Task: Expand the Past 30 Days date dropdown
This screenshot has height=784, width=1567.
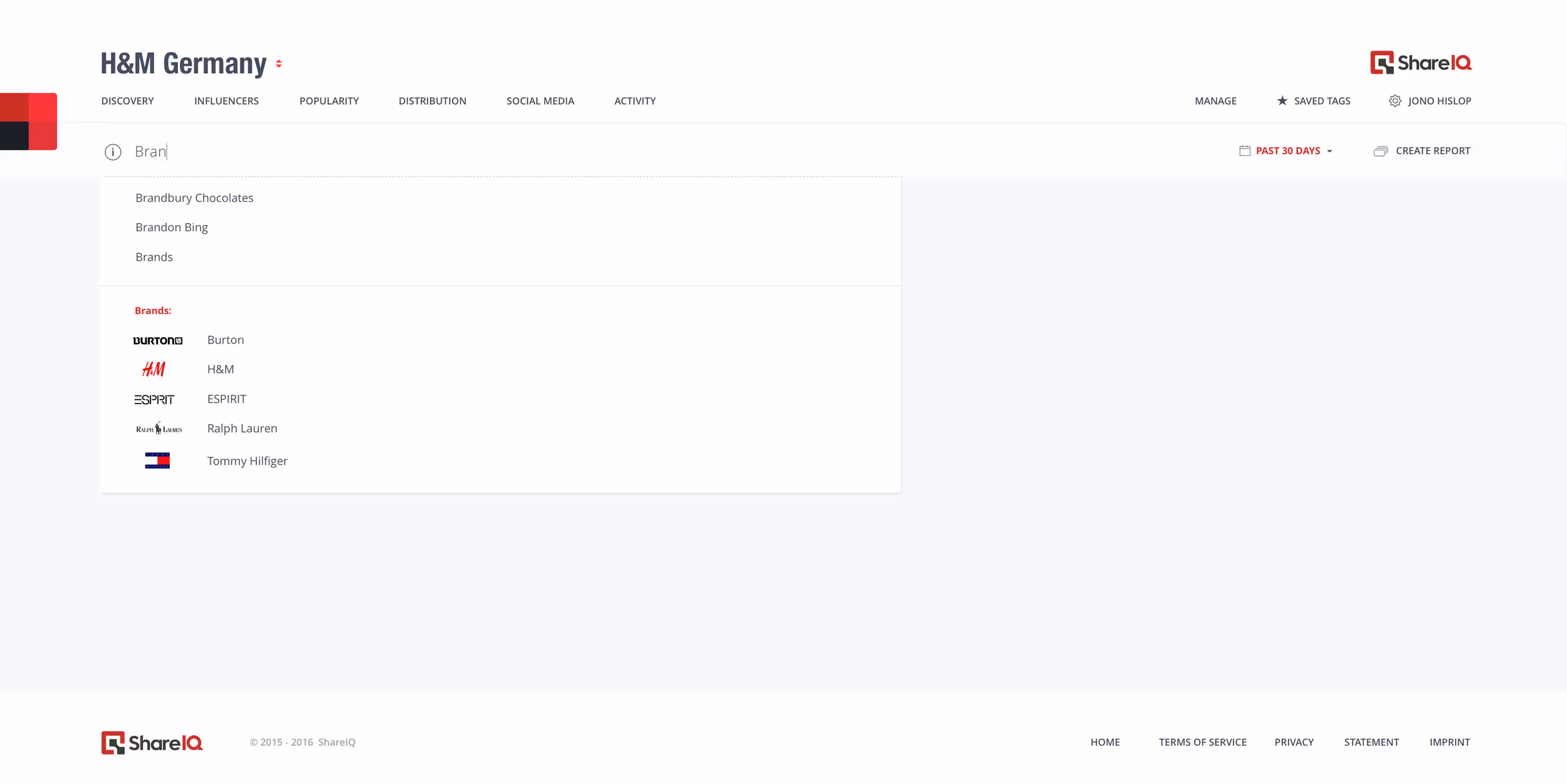Action: point(1329,151)
